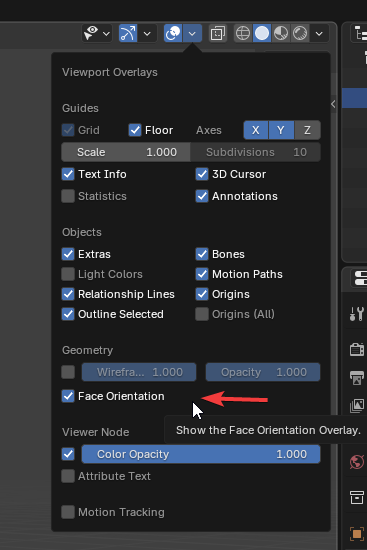This screenshot has width=367, height=550.
Task: Uncheck Outline Selected checkbox
Action: pyautogui.click(x=68, y=314)
